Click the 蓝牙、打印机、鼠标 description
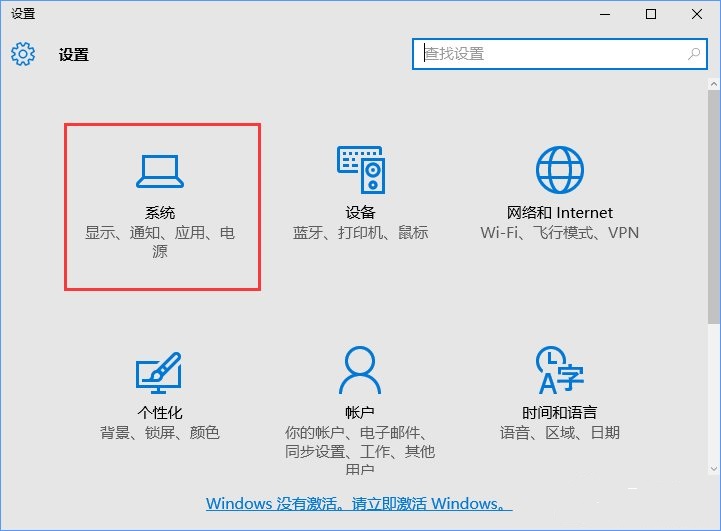Viewport: 721px width, 531px height. click(360, 233)
